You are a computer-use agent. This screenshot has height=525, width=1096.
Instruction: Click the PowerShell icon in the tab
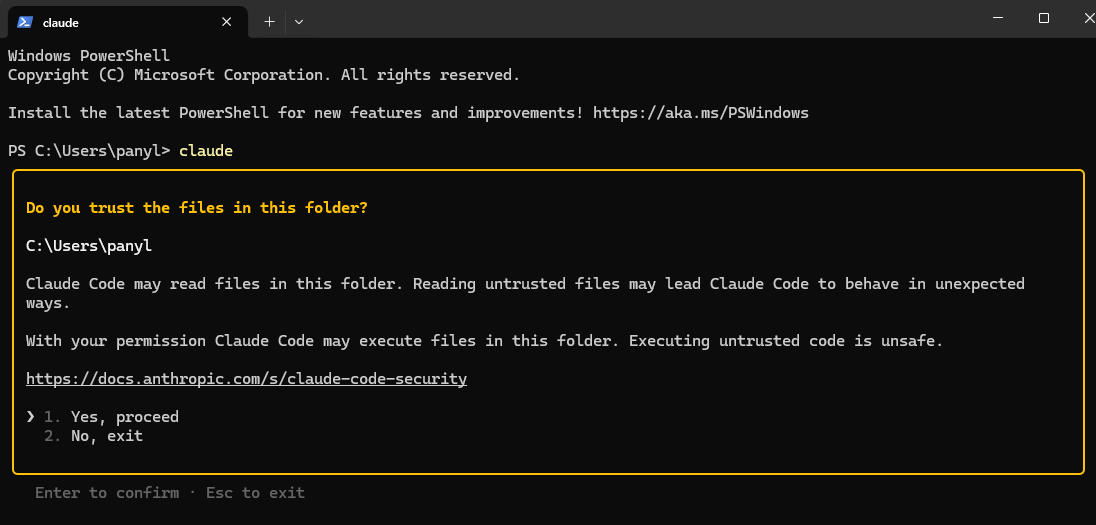tap(25, 21)
